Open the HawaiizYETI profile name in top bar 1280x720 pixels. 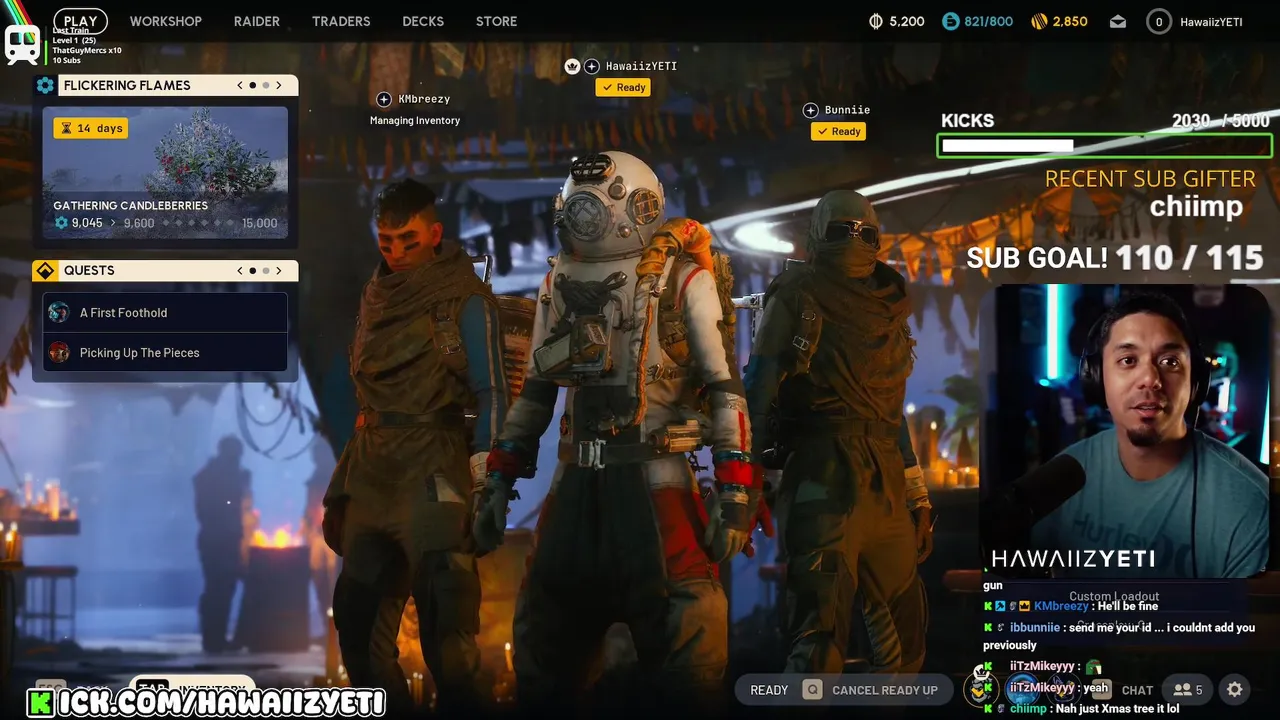(x=1211, y=22)
